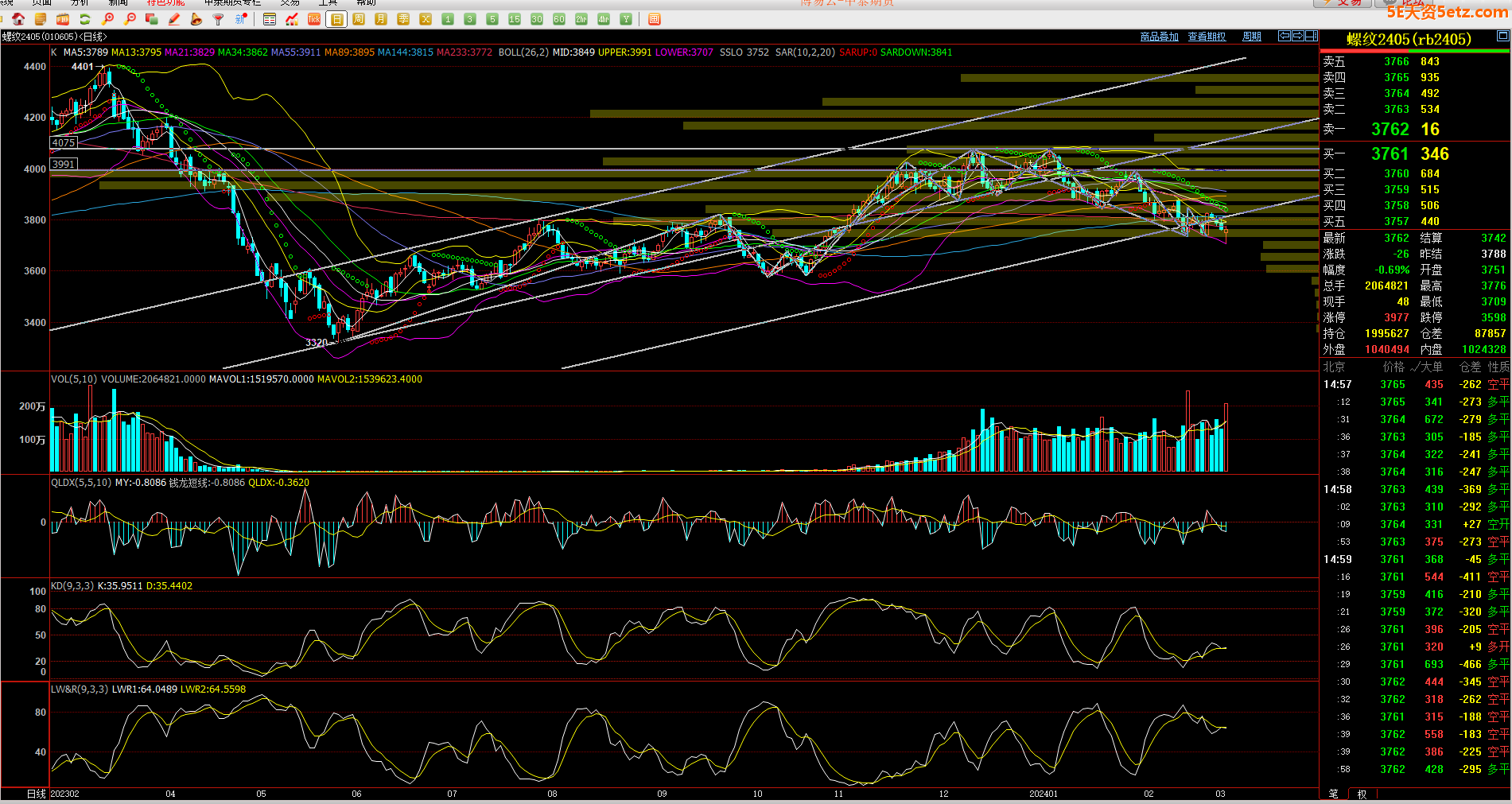Open F10 fundamentals info
The width and height of the screenshot is (1512, 804).
click(x=63, y=19)
